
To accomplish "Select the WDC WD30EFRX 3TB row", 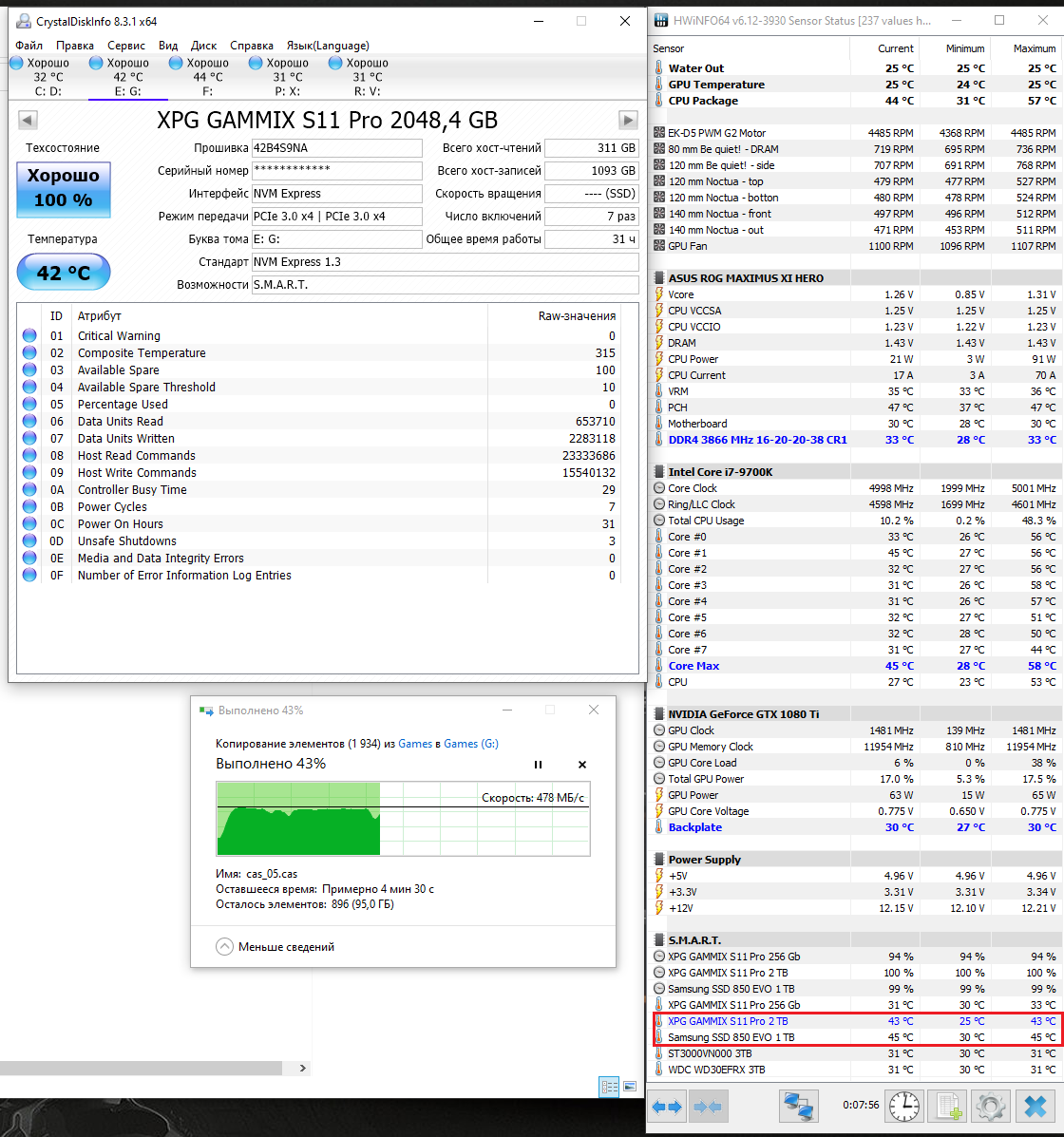I will pos(856,1070).
